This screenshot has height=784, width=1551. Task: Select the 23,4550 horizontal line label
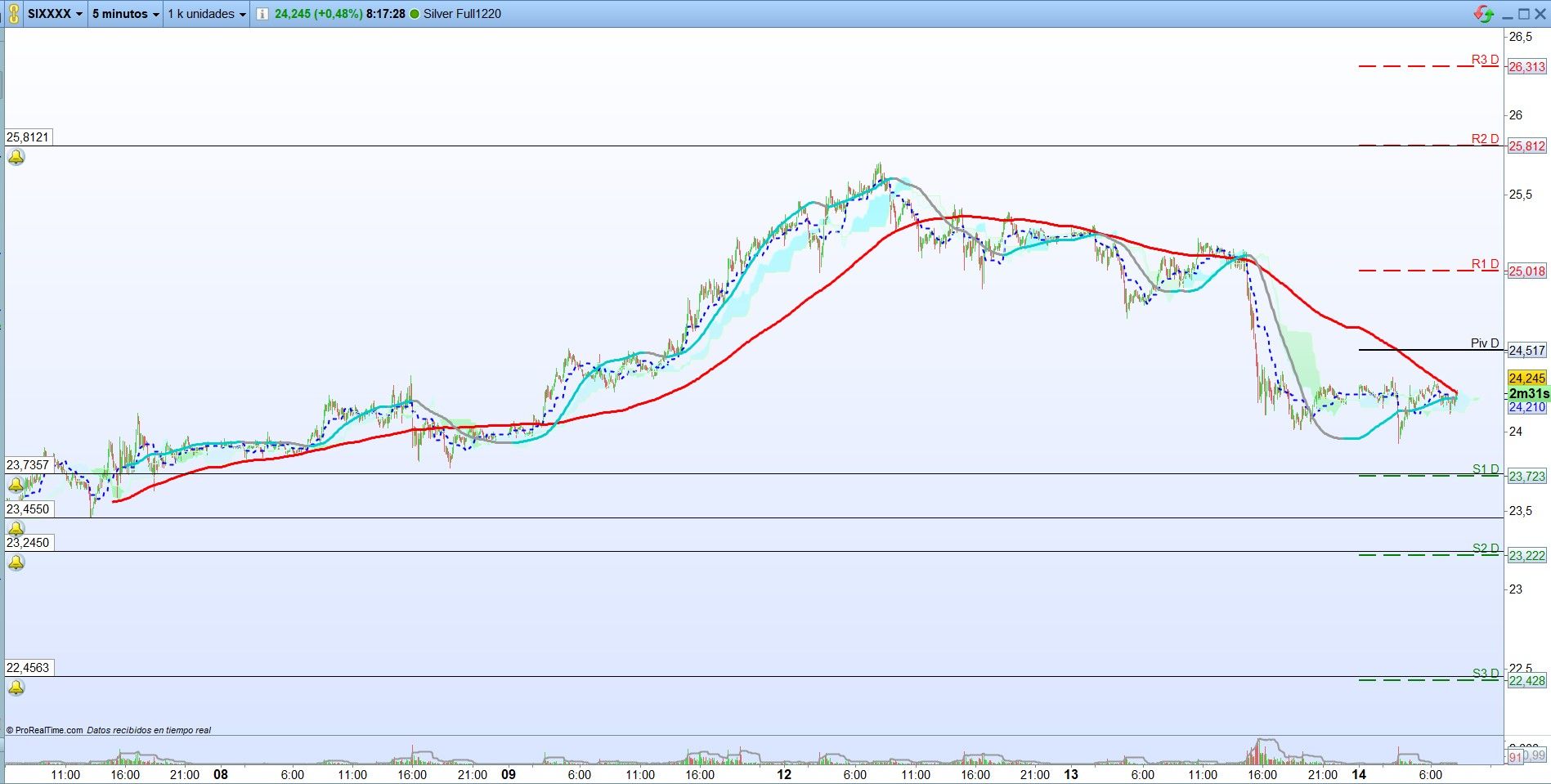pos(28,509)
